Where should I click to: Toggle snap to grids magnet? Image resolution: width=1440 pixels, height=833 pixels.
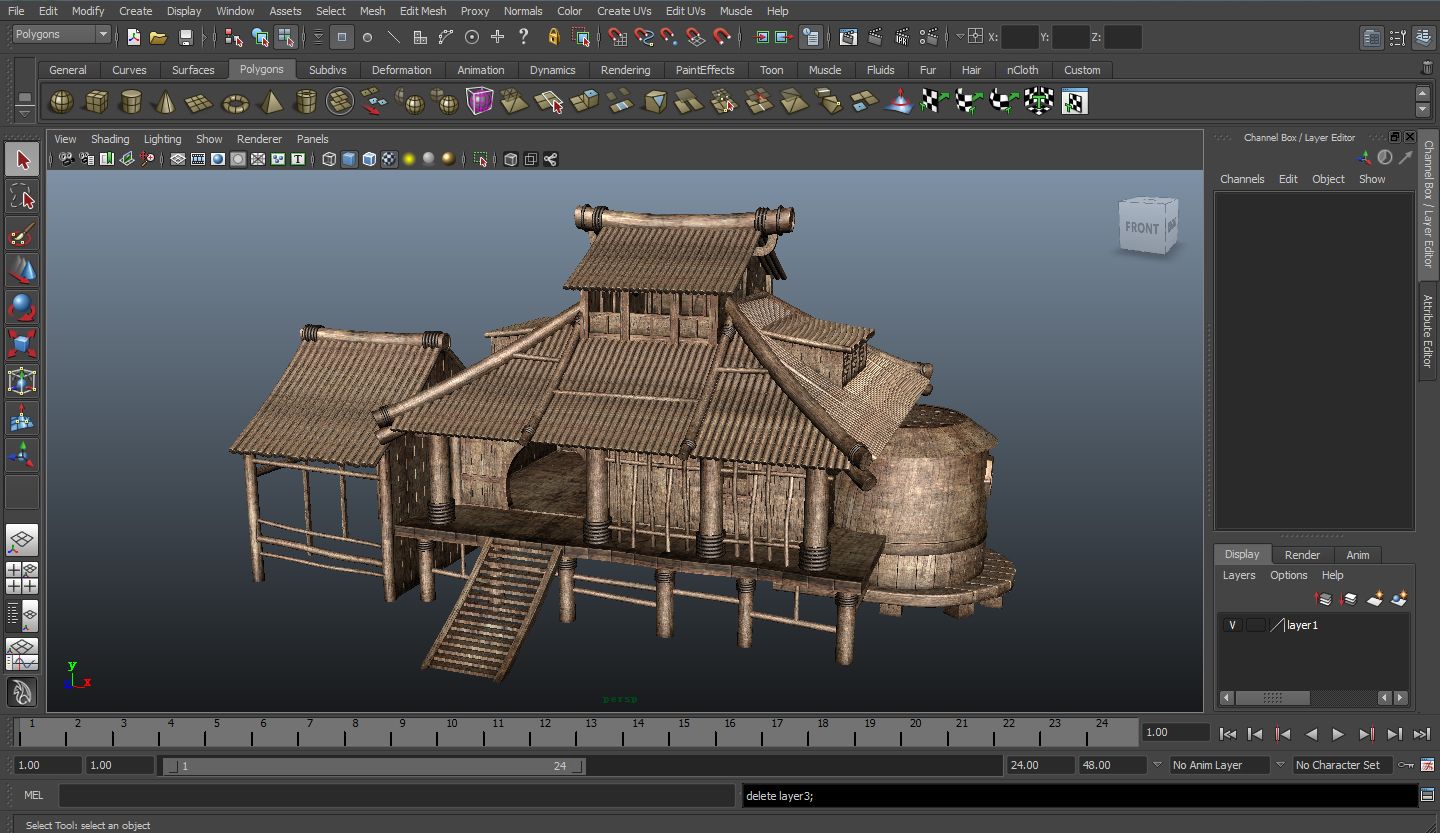(617, 37)
